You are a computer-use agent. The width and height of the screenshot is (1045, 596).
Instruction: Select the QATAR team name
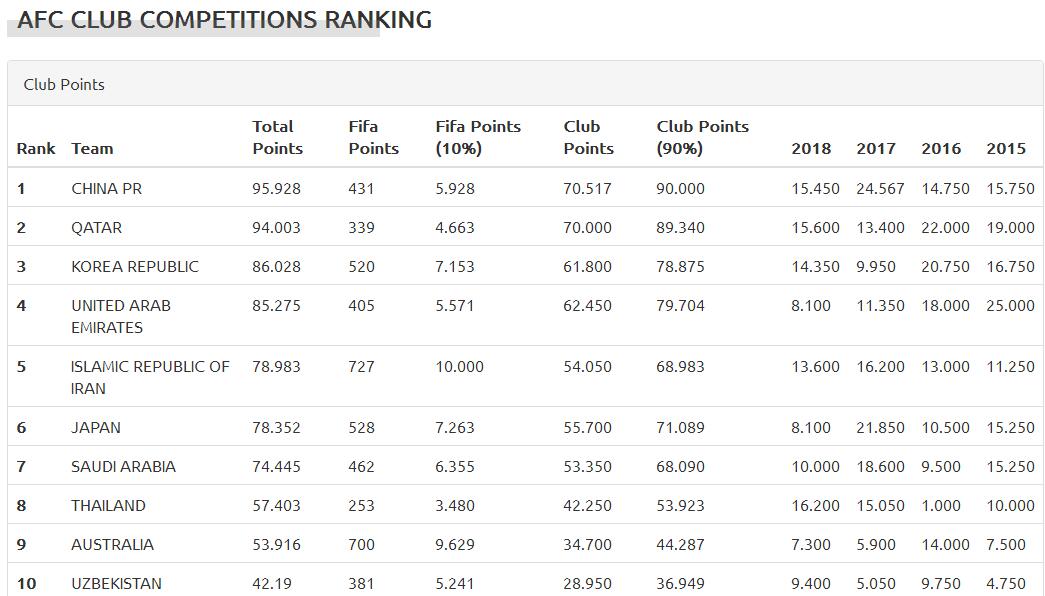pos(96,227)
